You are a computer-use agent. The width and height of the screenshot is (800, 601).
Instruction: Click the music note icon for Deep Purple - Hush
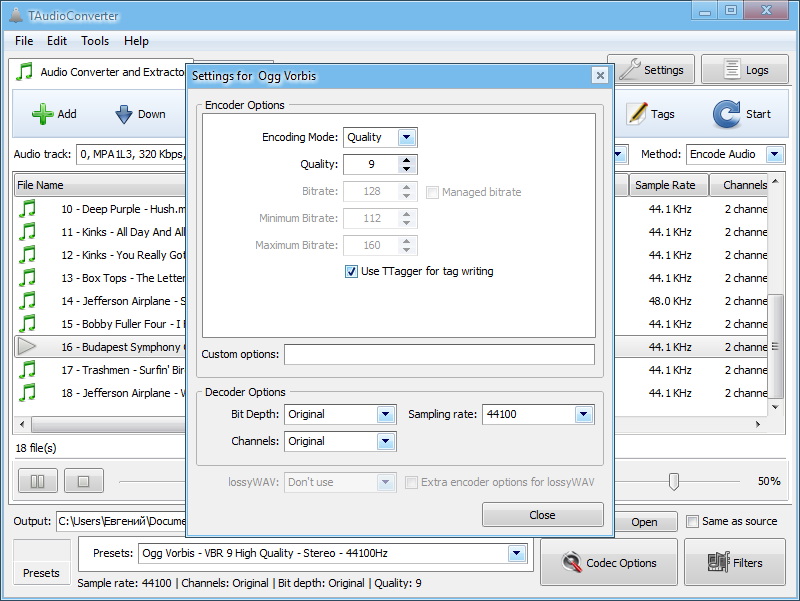[x=28, y=209]
